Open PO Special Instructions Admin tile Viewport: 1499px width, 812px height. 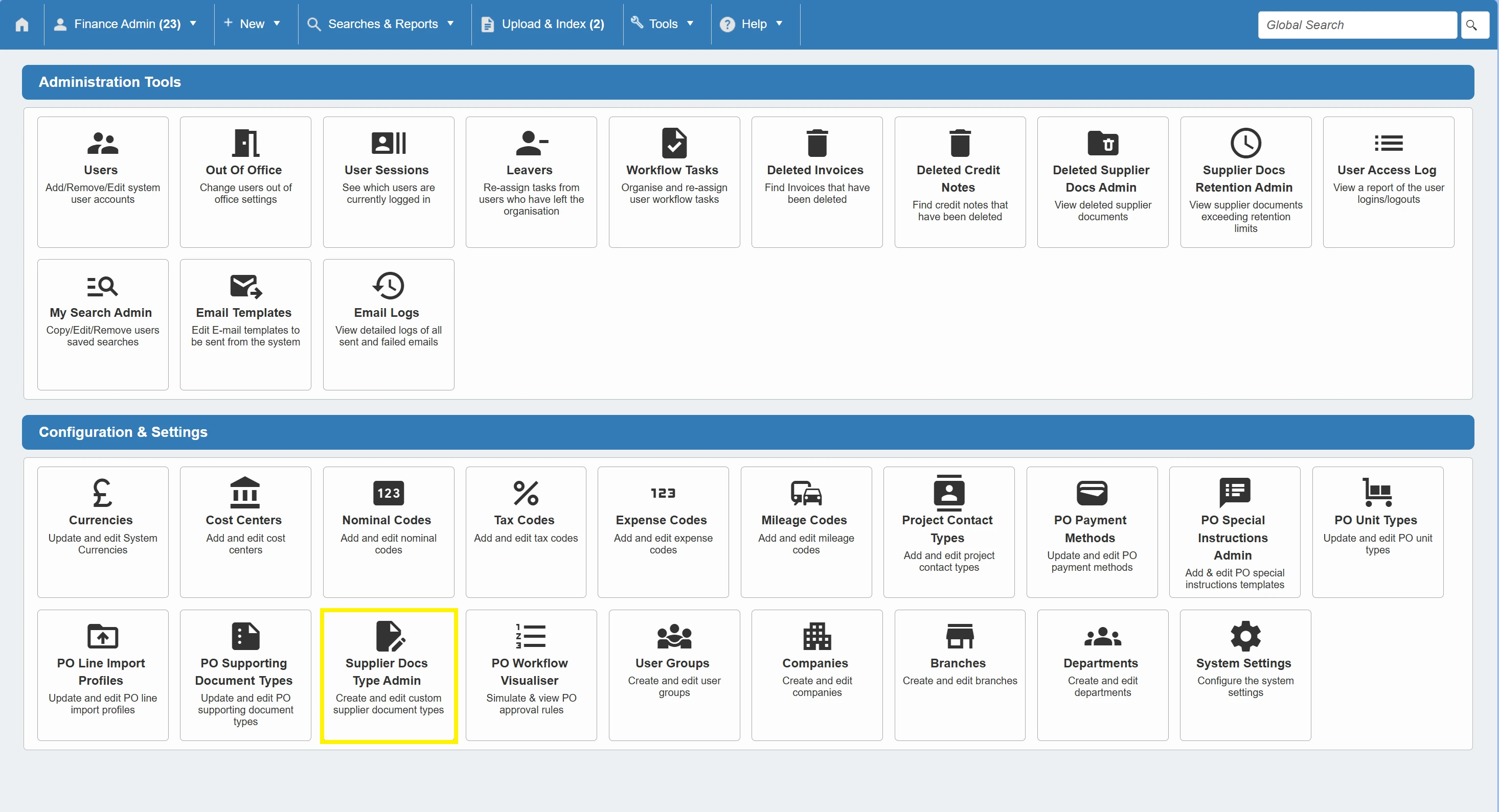tap(1234, 531)
